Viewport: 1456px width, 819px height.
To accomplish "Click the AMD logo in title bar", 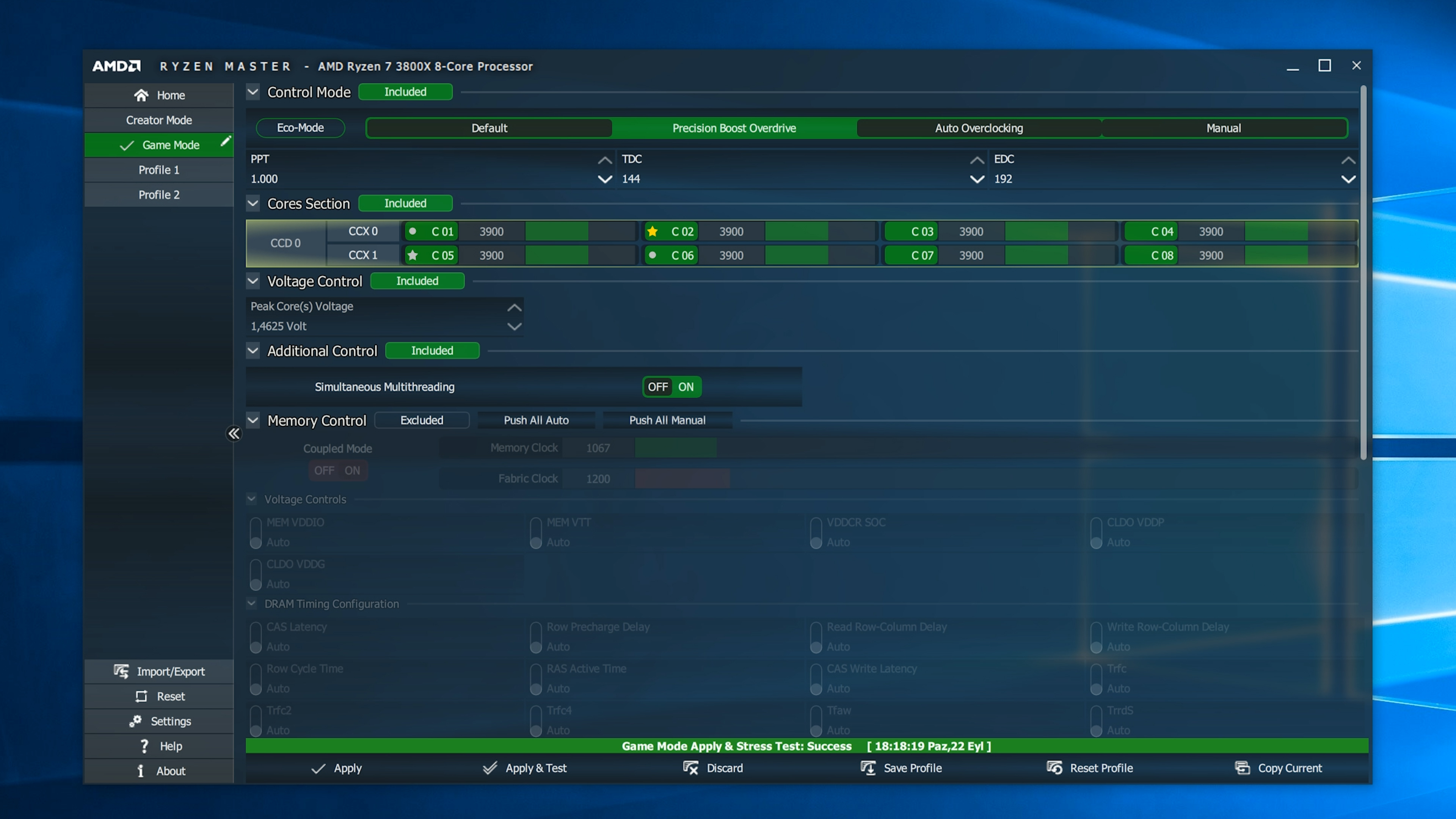I will [116, 66].
